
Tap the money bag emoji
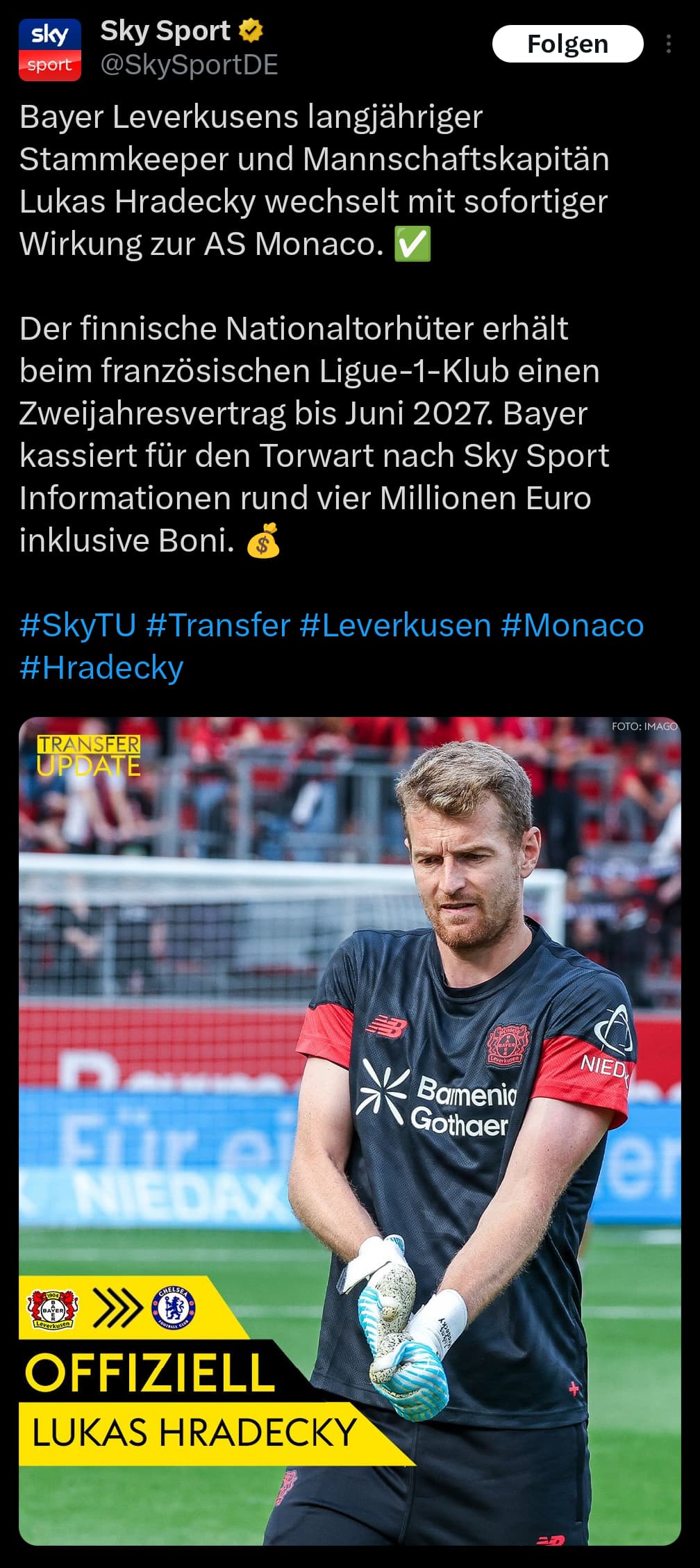(x=264, y=540)
